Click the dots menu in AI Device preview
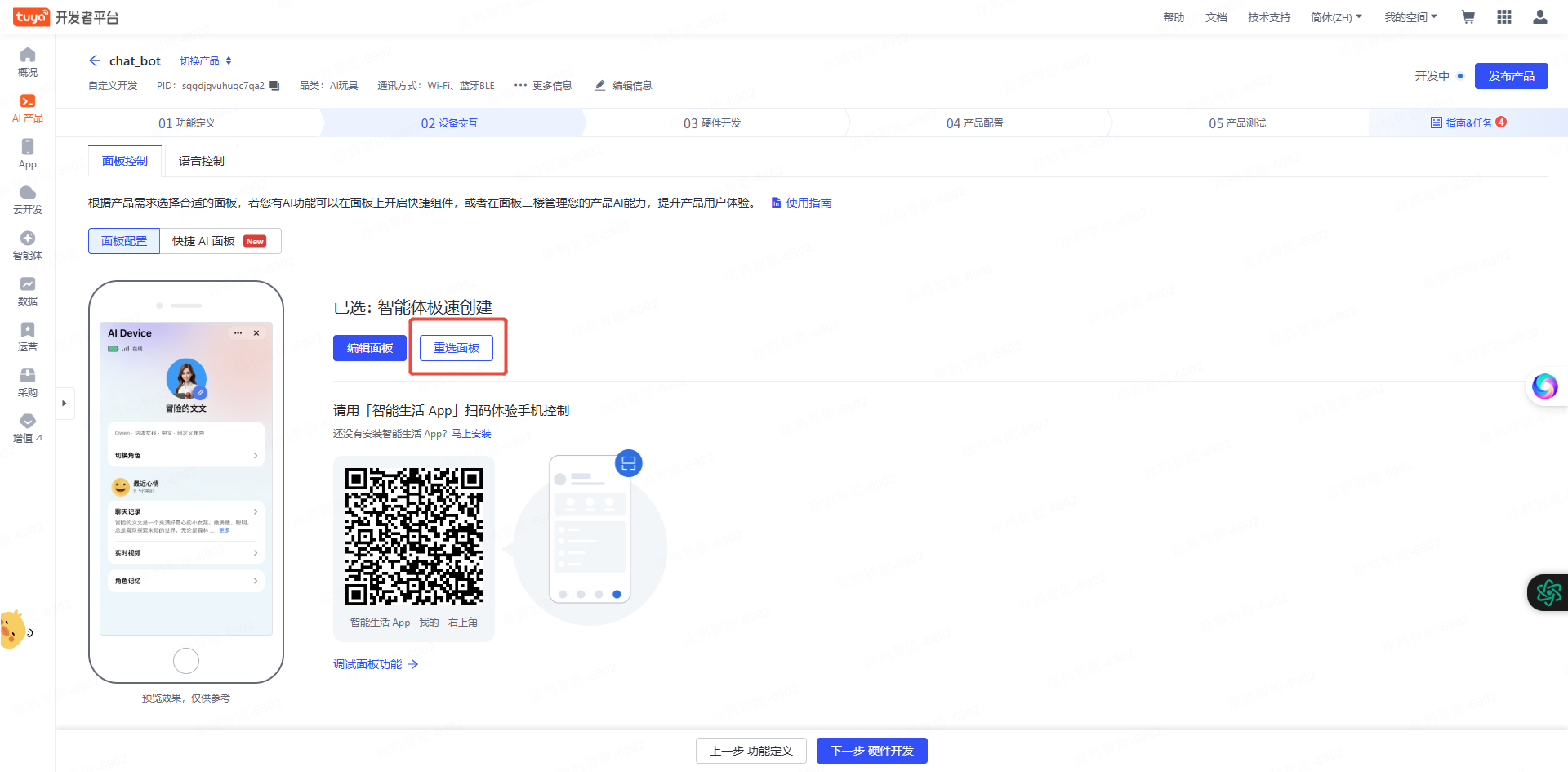Viewport: 1568px width, 772px height. tap(238, 333)
